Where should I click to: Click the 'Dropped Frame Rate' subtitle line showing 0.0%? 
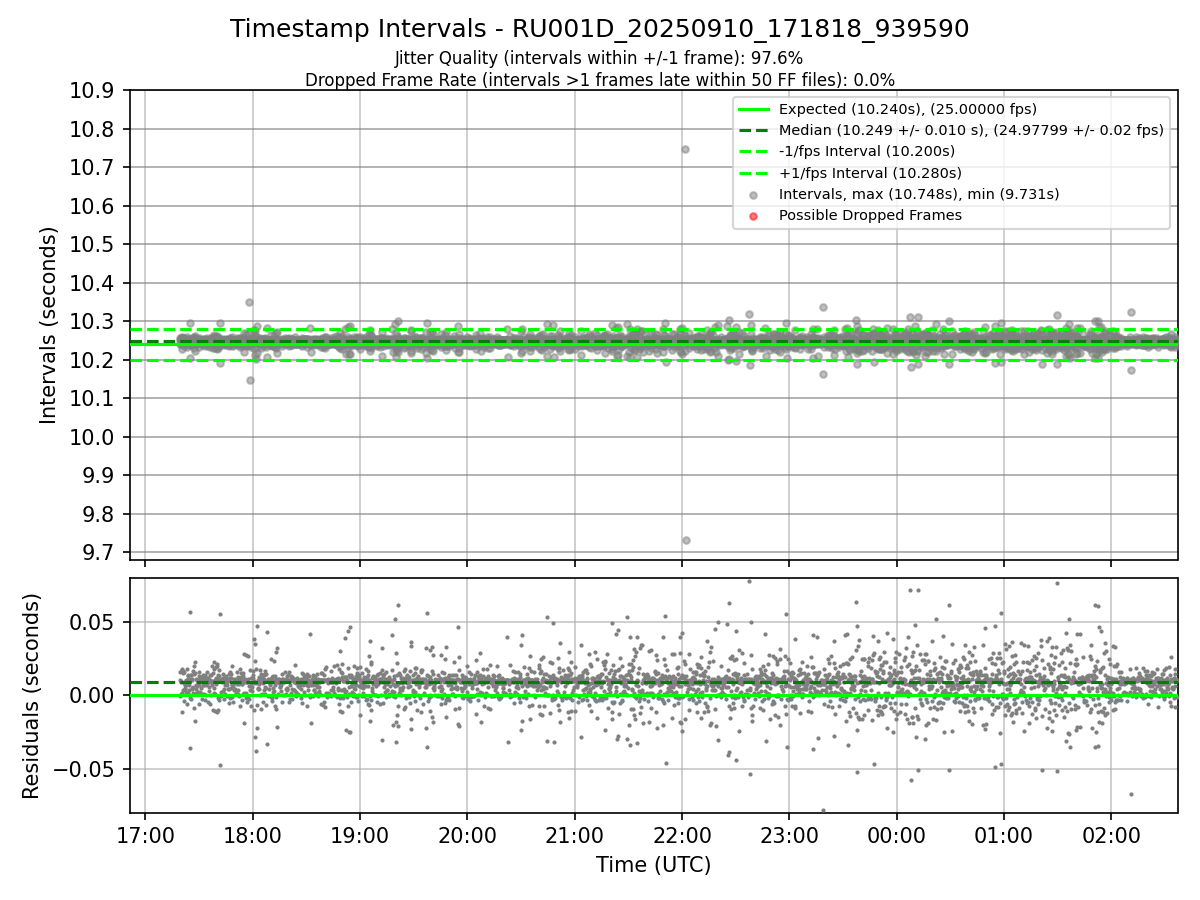coord(599,80)
